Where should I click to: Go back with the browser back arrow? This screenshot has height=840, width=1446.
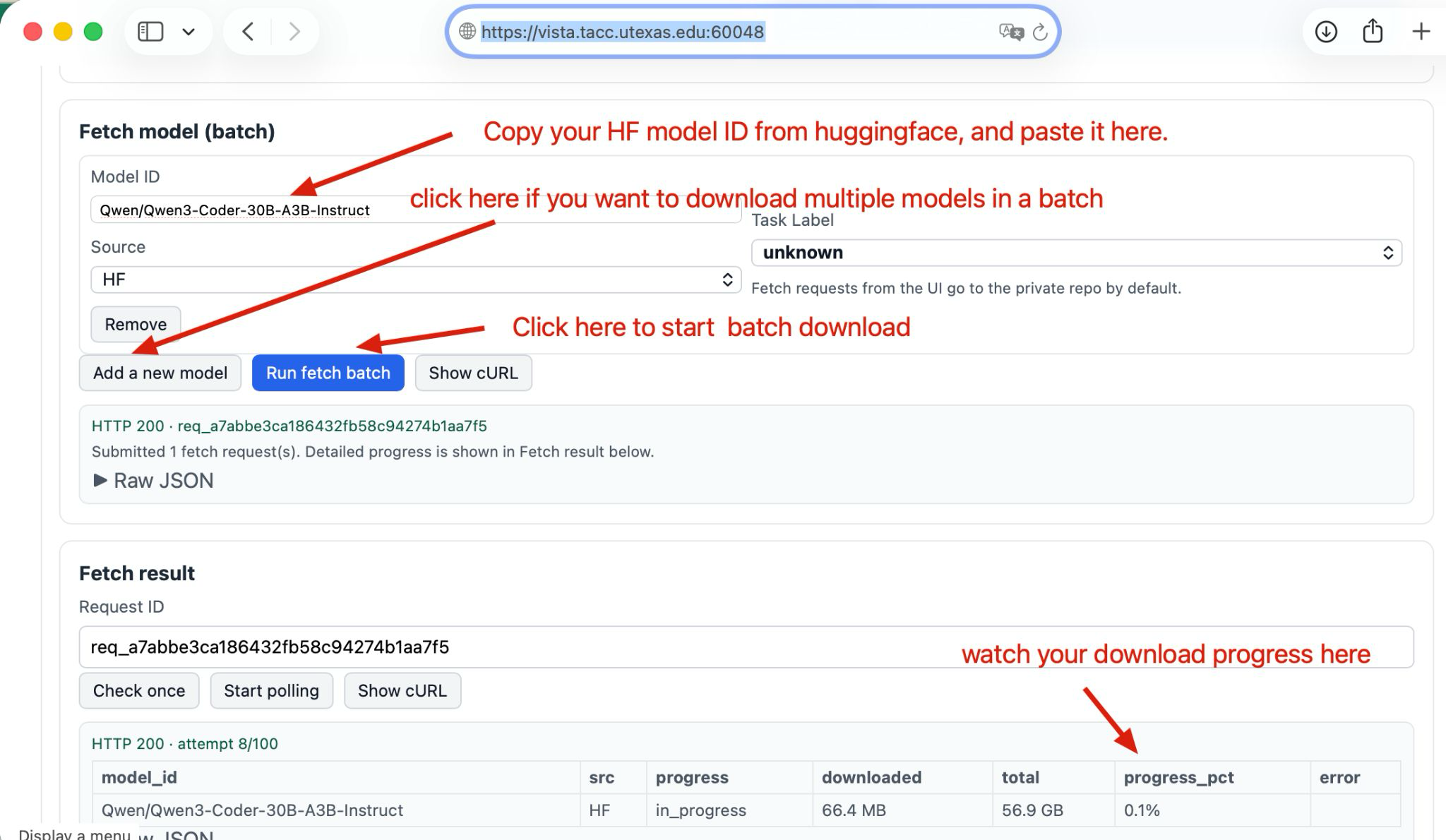[248, 32]
